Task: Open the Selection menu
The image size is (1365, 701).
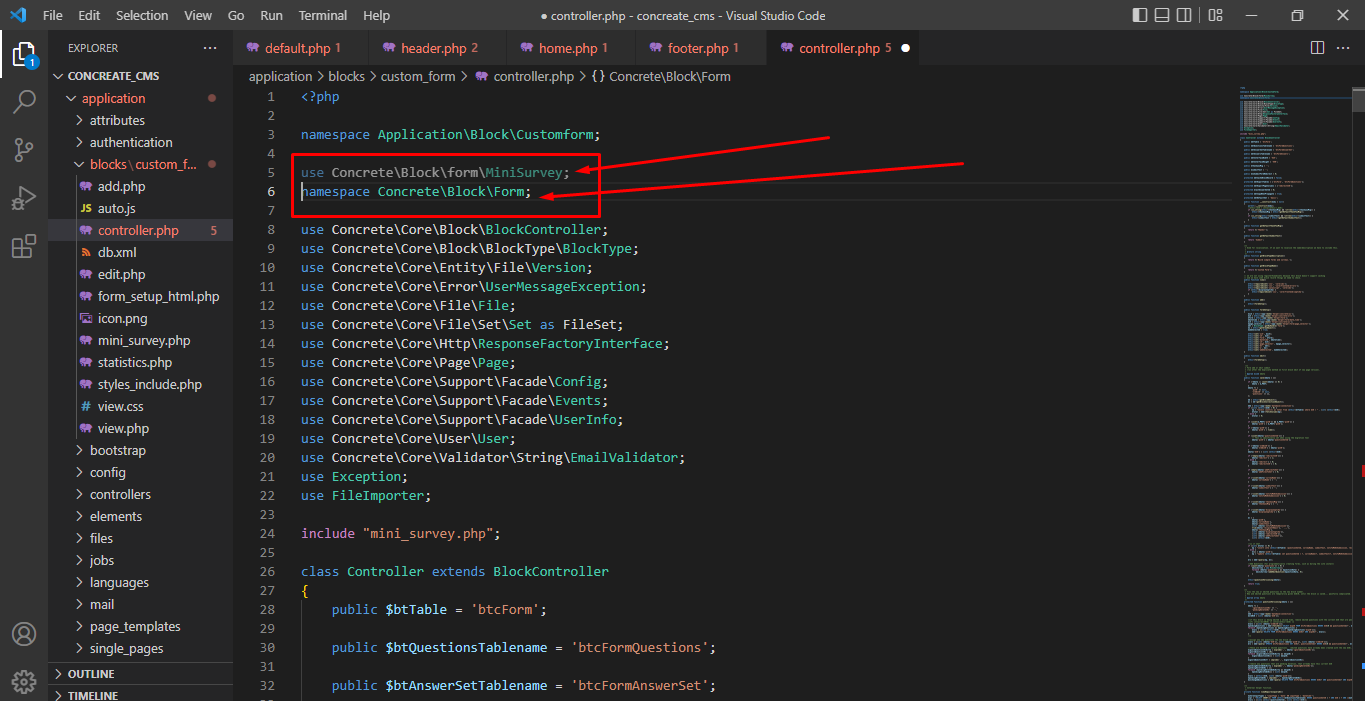Action: [x=142, y=15]
